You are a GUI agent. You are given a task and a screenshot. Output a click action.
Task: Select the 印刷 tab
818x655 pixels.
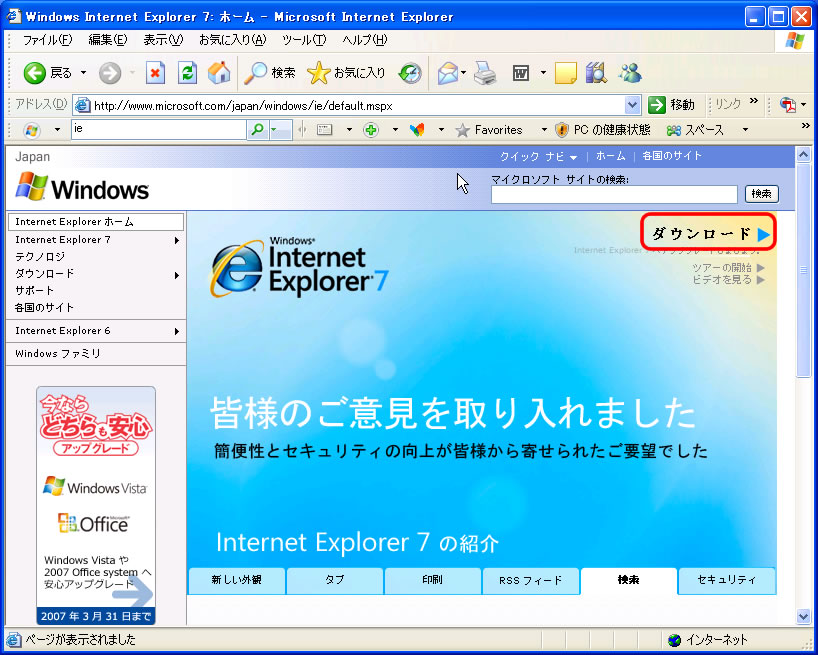[432, 580]
